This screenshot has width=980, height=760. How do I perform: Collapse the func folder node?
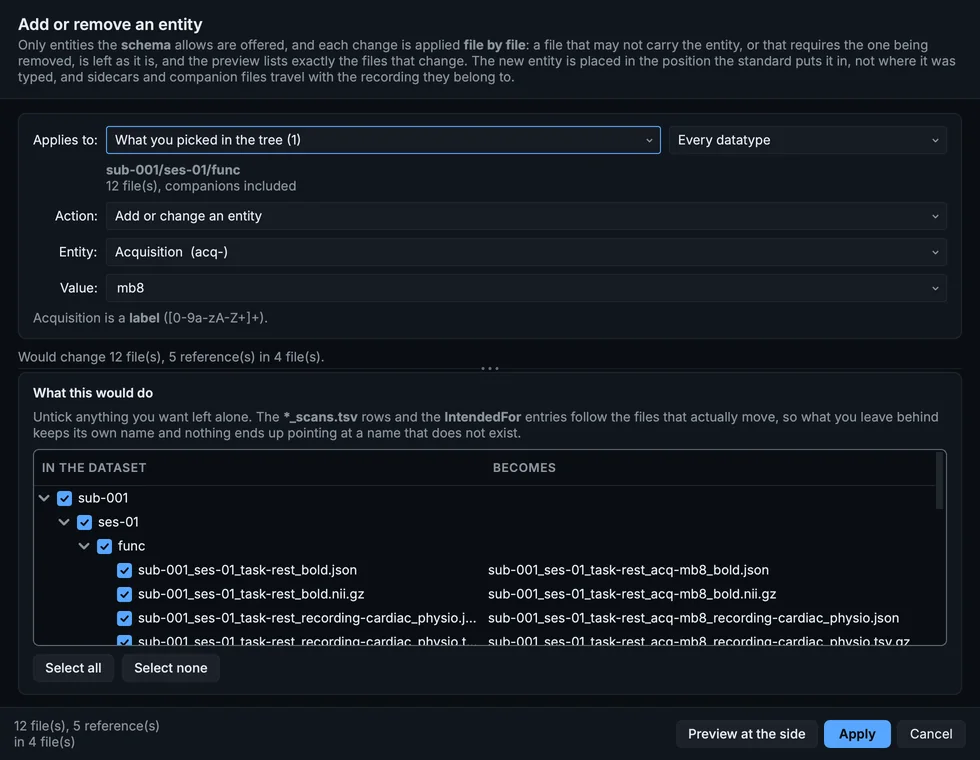pyautogui.click(x=84, y=546)
